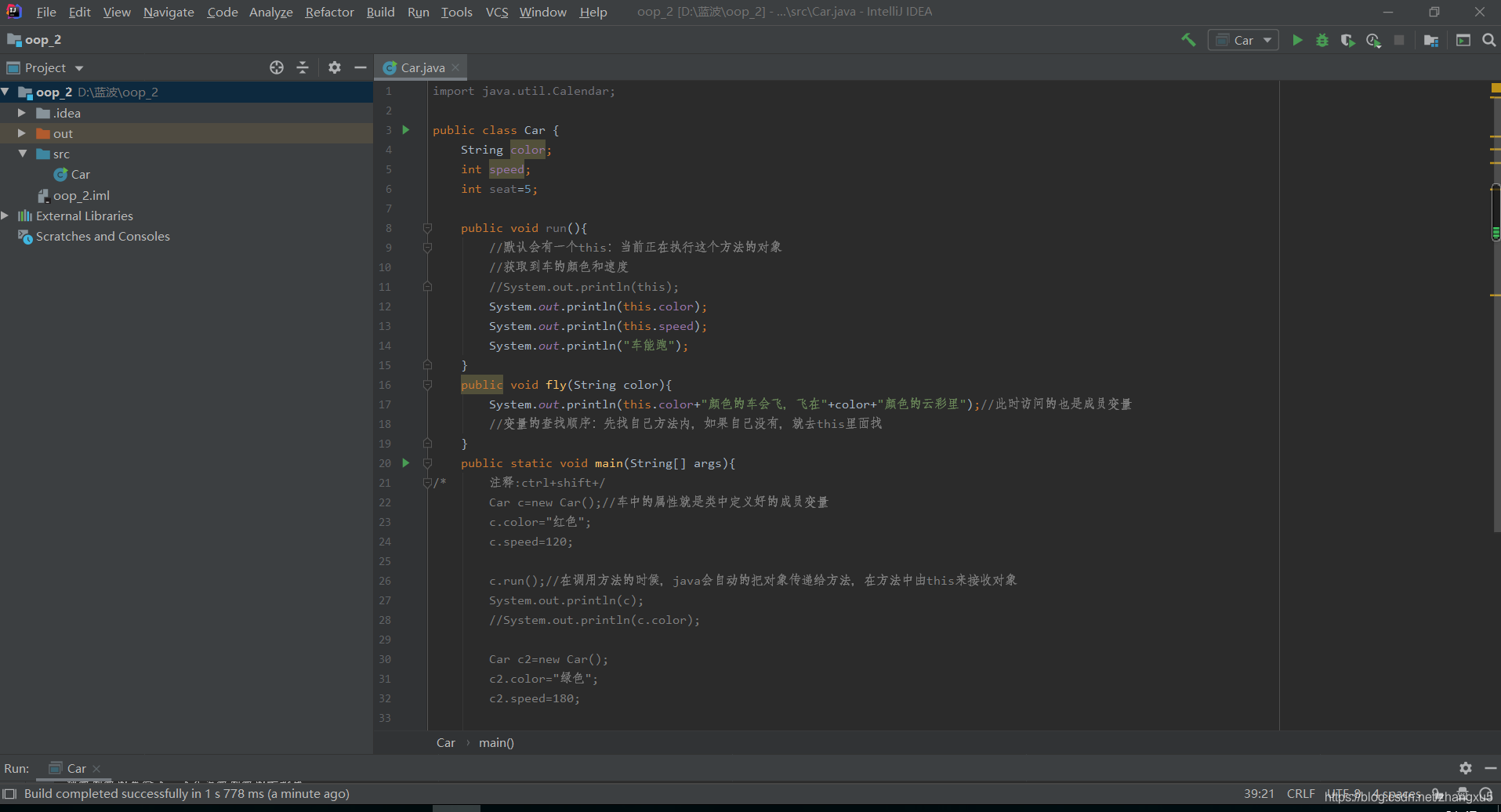This screenshot has width=1501, height=812.
Task: Click the Build Project hammer icon
Action: [x=1188, y=40]
